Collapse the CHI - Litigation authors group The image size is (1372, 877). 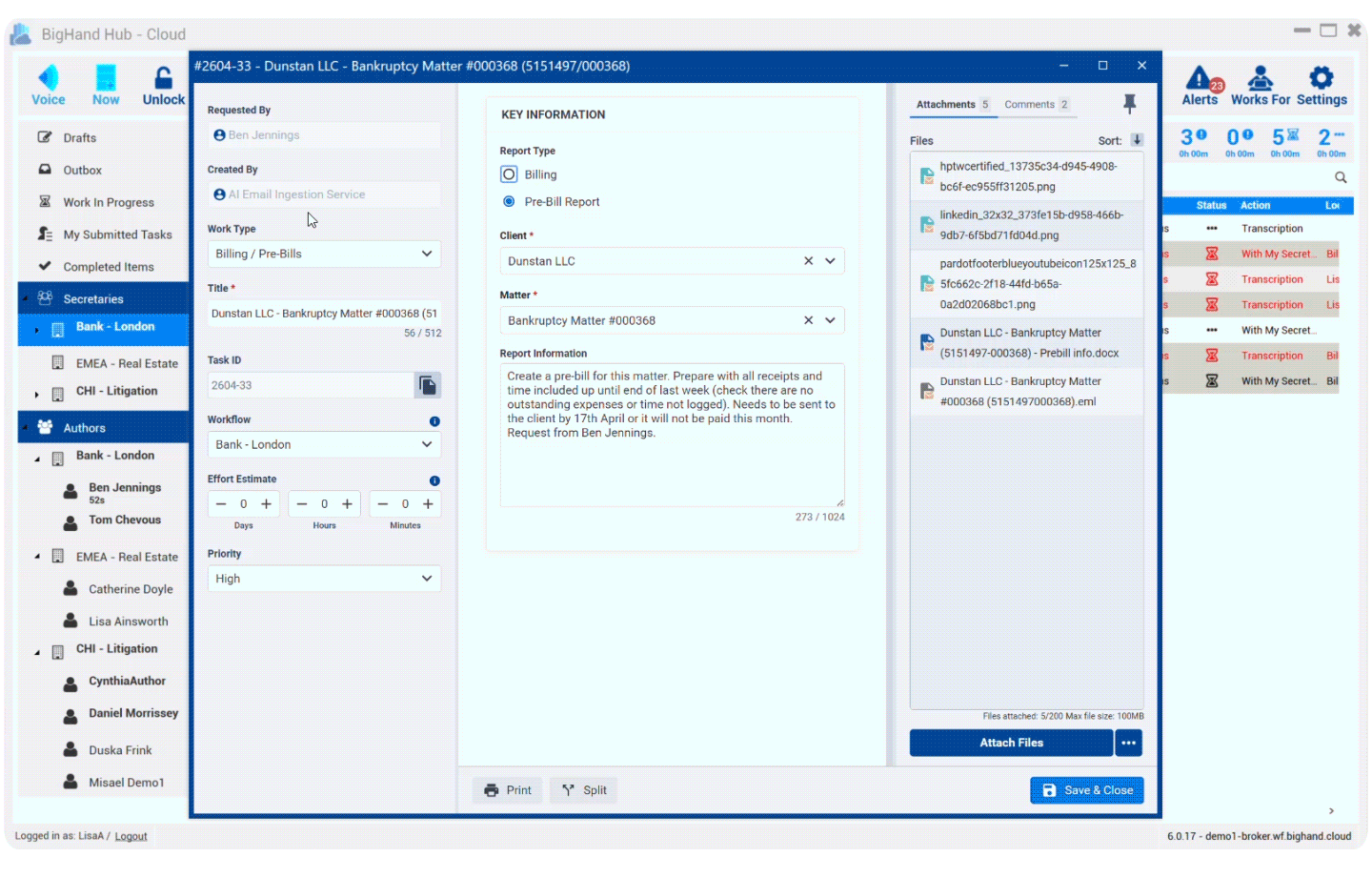pos(37,652)
